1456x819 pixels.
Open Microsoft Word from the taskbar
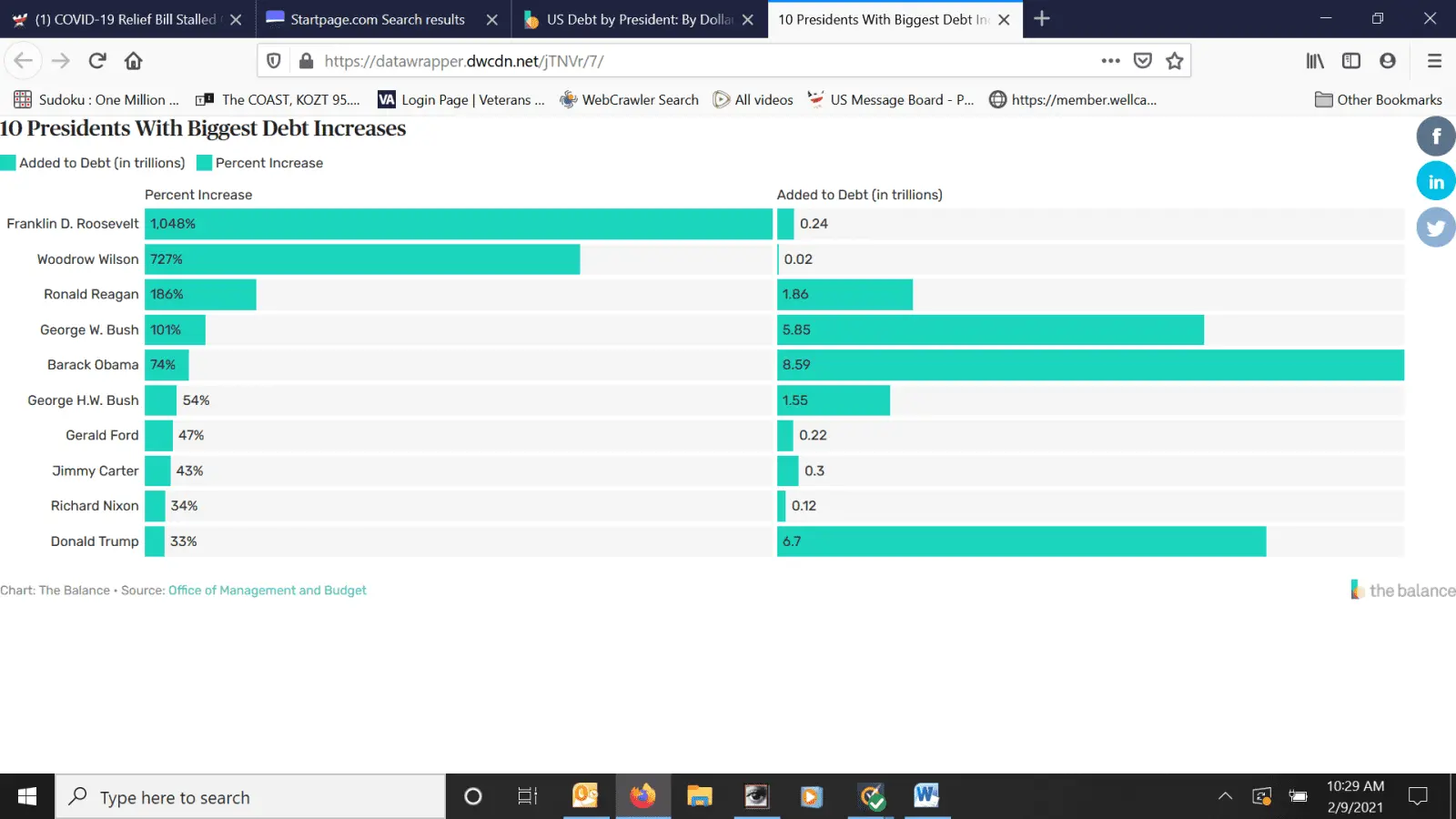[x=926, y=796]
